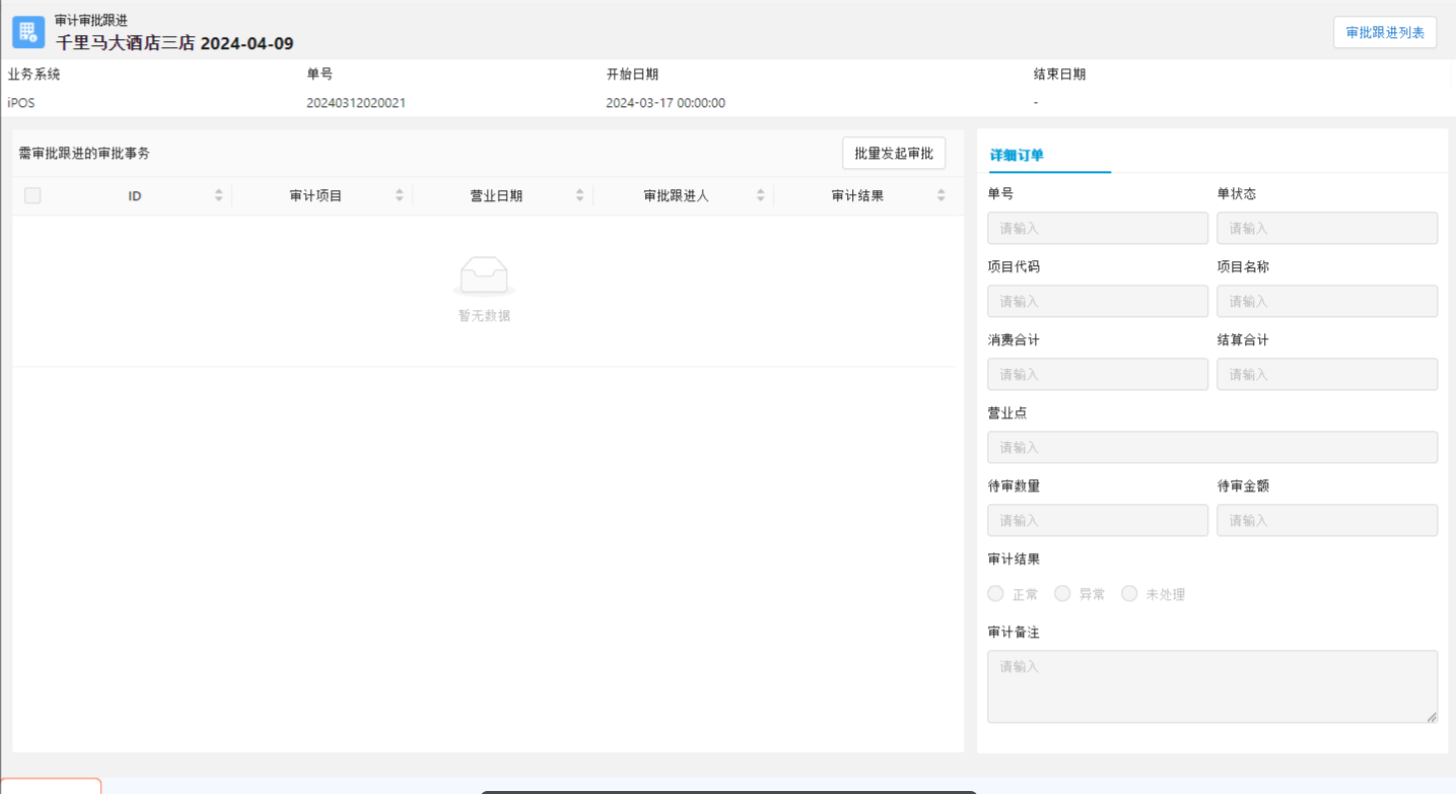Screen dimensions: 1456x794
Task: Select the 正常 audit result radio
Action: (x=996, y=594)
